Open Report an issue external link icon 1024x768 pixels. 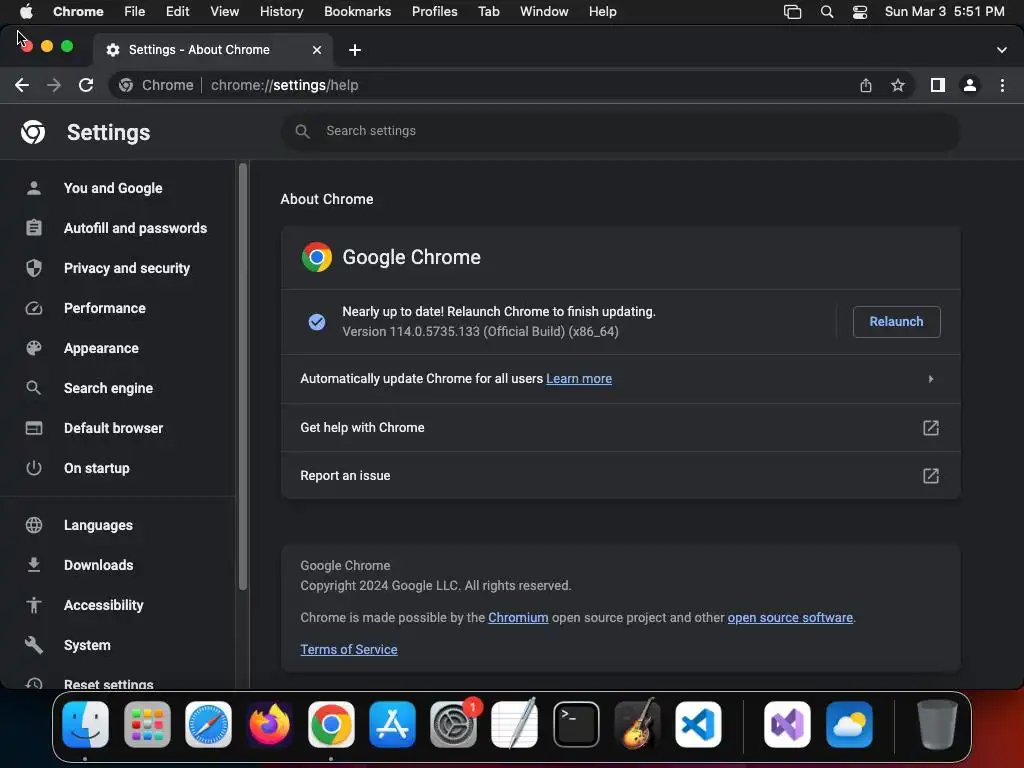coord(931,476)
